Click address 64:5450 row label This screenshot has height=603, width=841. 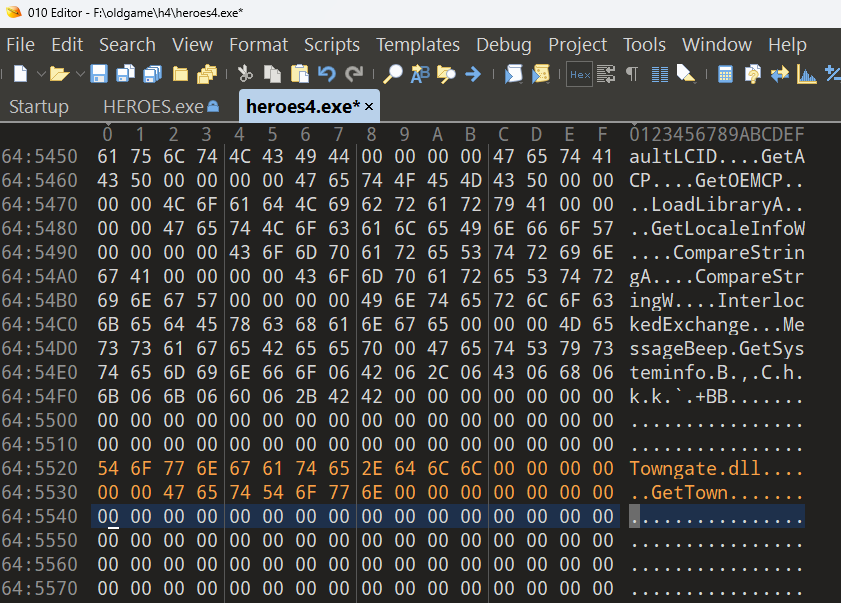coord(40,156)
